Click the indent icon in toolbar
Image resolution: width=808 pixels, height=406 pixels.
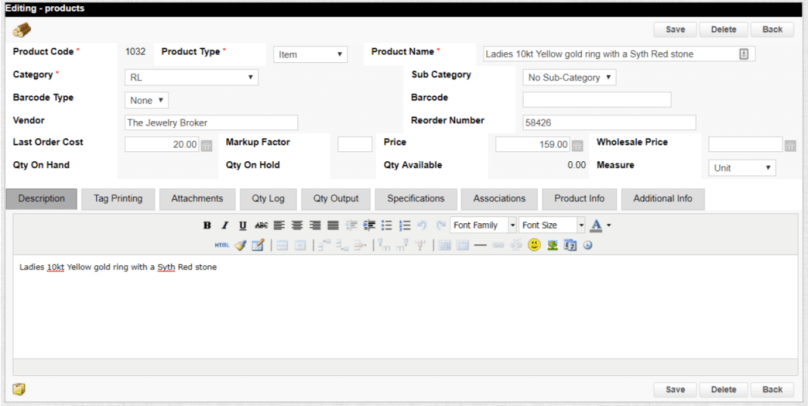(369, 225)
